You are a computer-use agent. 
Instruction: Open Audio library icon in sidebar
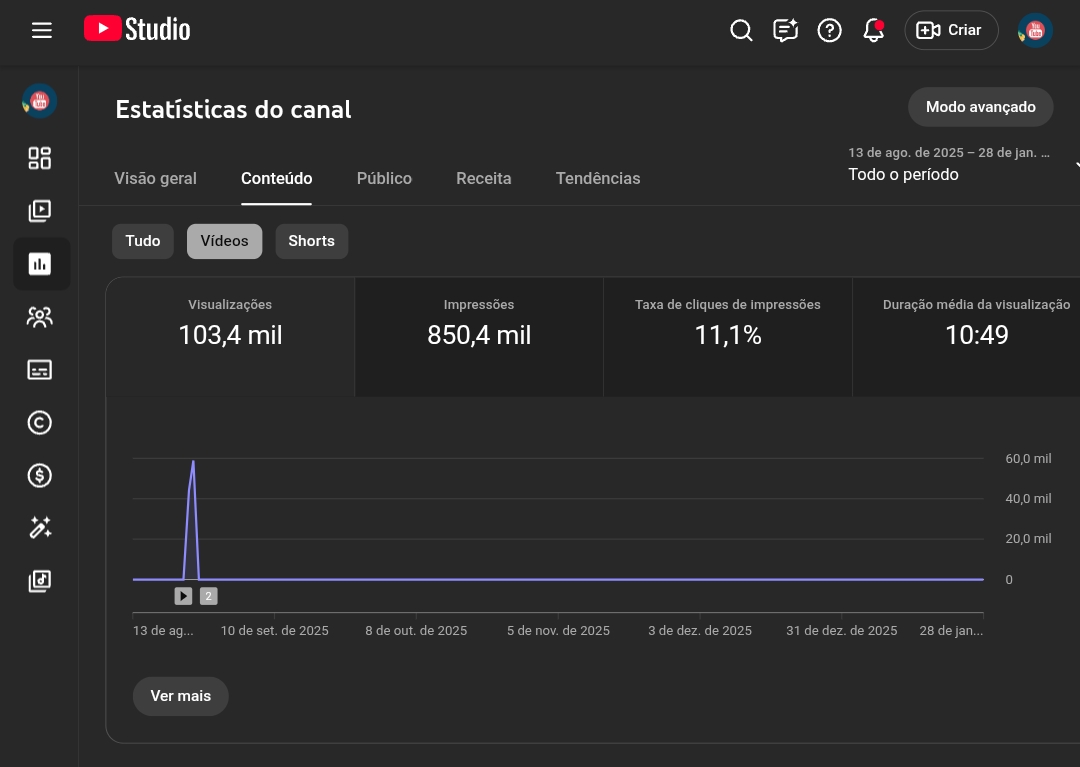[x=40, y=581]
